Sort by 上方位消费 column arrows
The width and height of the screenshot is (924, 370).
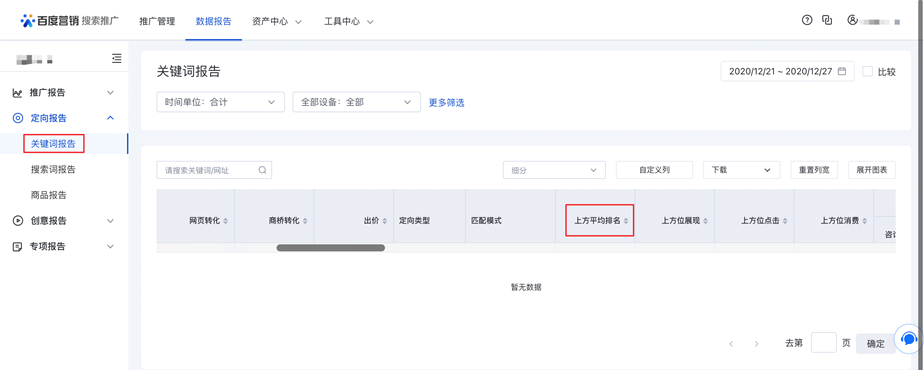(864, 221)
